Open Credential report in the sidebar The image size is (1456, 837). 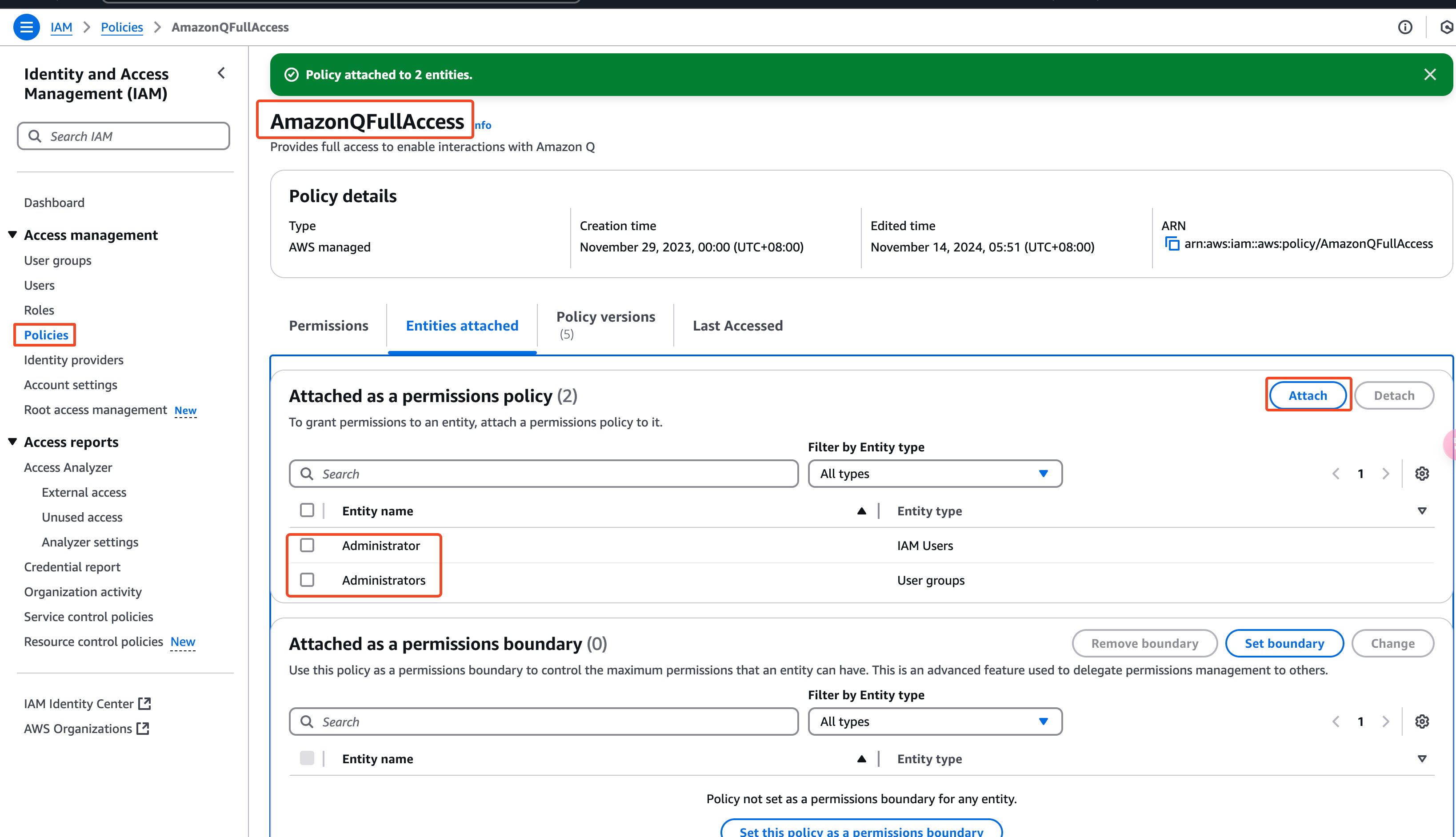(72, 567)
